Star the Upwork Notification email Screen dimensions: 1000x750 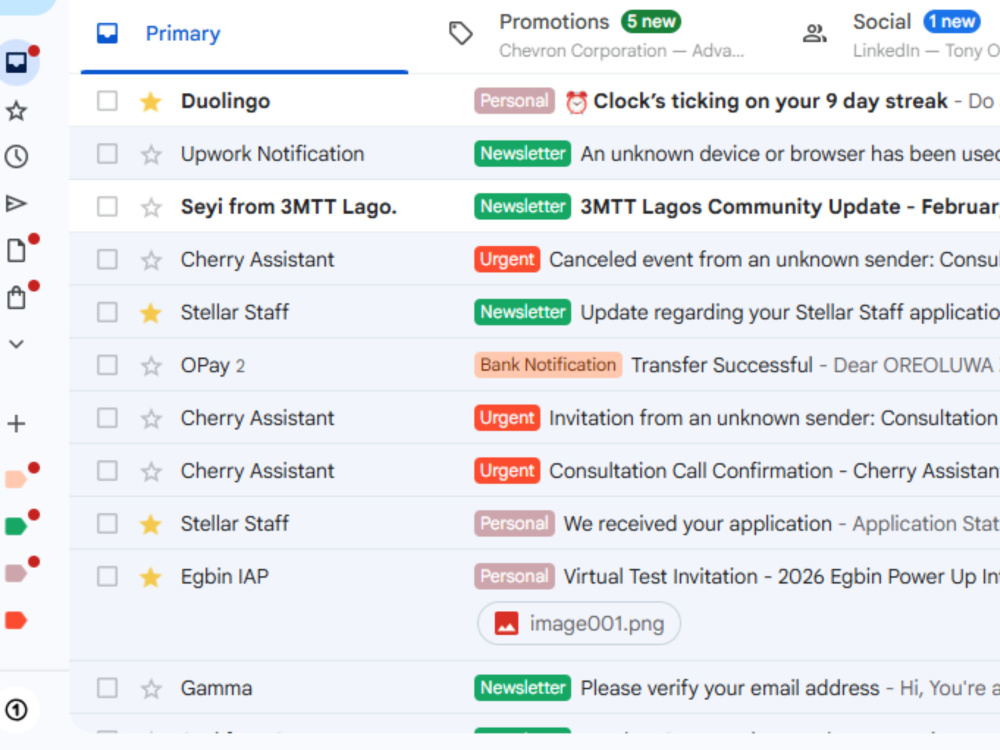tap(151, 154)
